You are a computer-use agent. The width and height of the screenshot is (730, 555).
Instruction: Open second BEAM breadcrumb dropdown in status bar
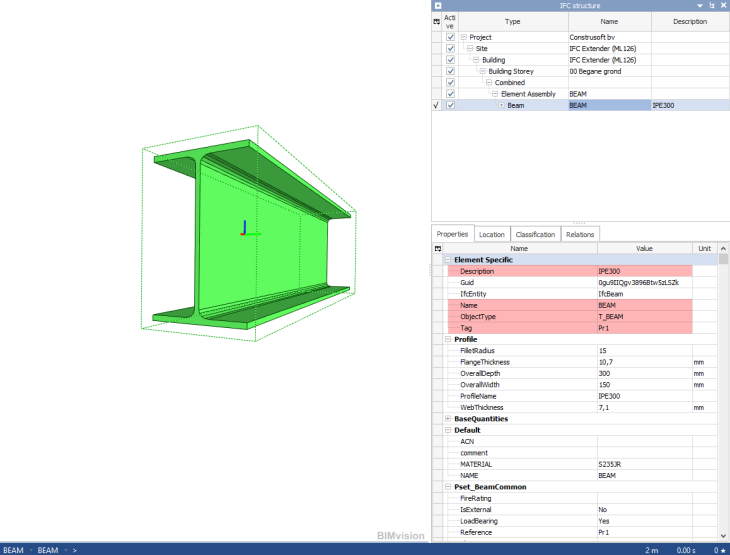pyautogui.click(x=66, y=550)
